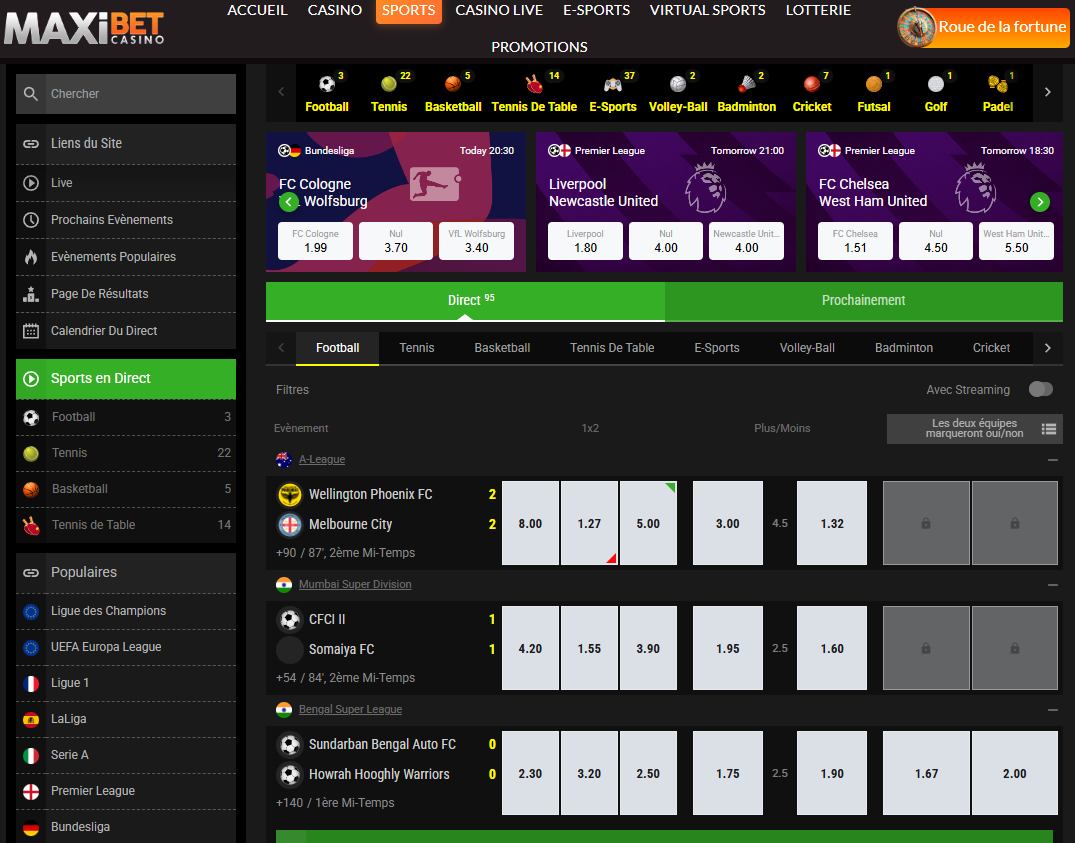Open Padel icon in sports carousel
This screenshot has height=843, width=1075.
(998, 84)
